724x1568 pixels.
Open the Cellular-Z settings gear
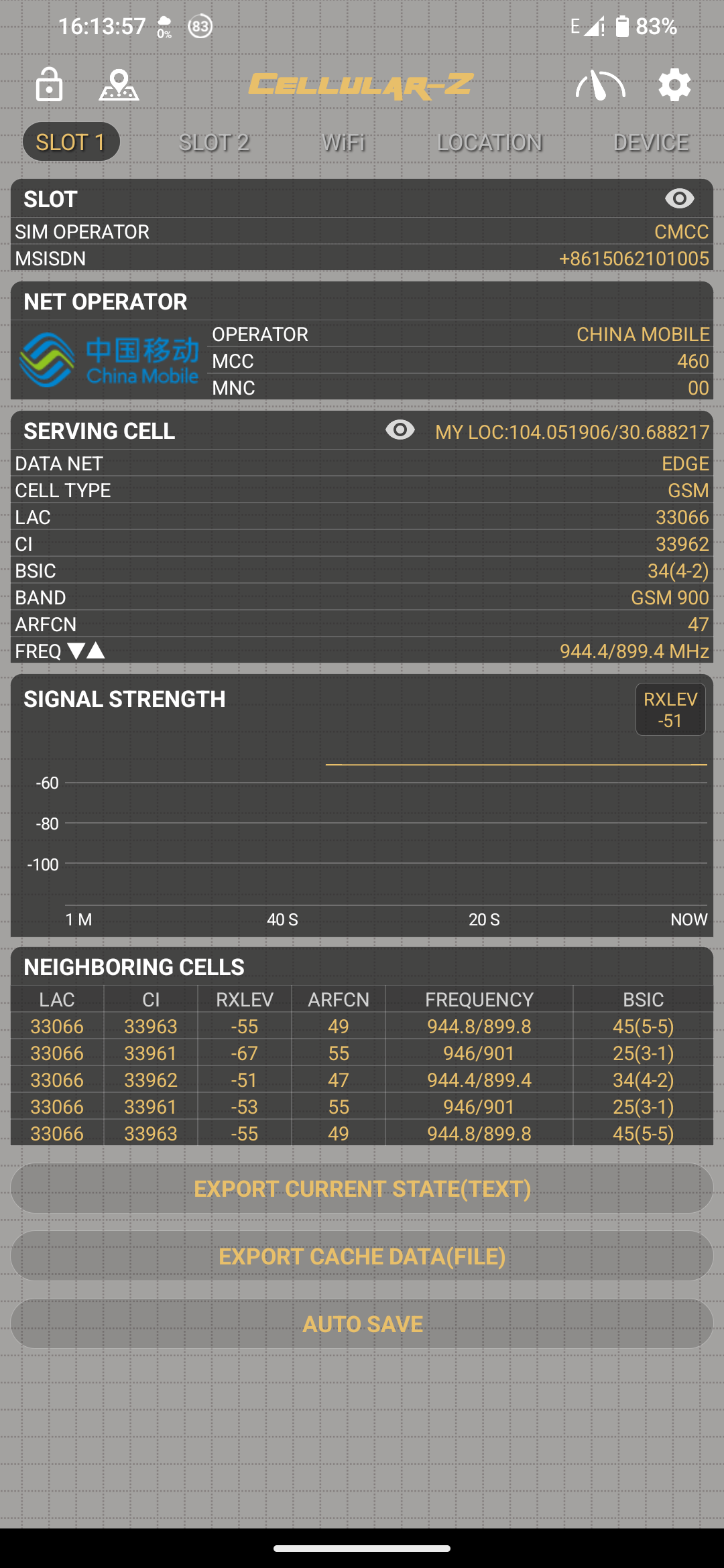click(x=674, y=86)
